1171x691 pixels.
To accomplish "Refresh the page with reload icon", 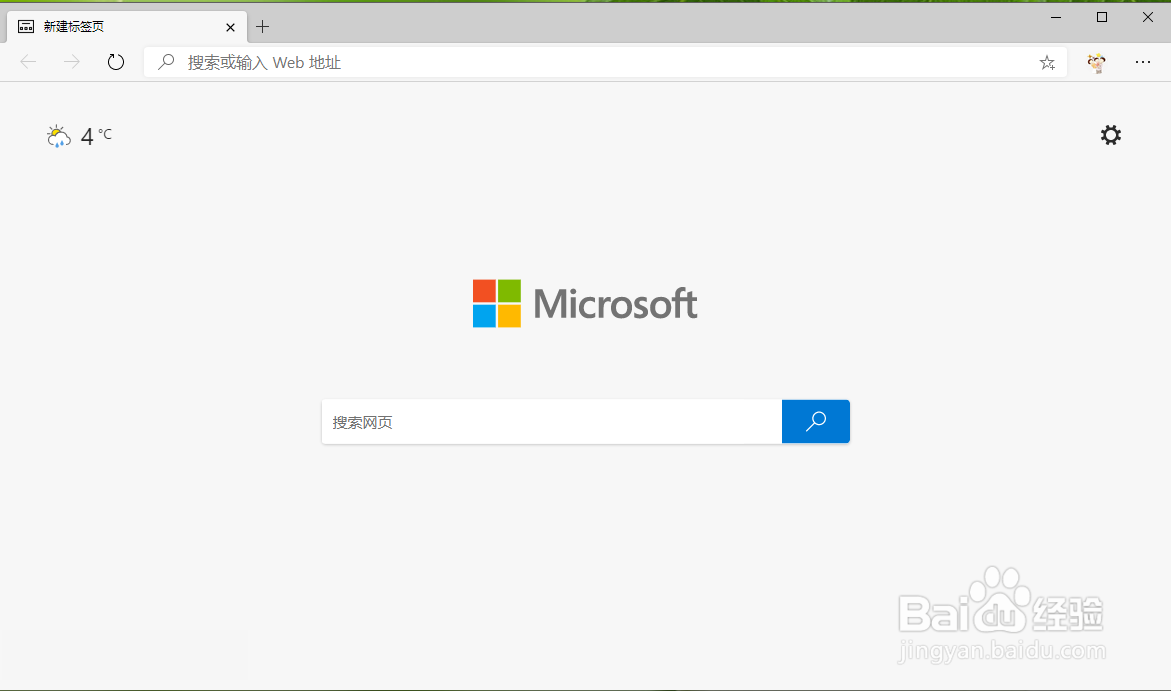I will pos(116,62).
